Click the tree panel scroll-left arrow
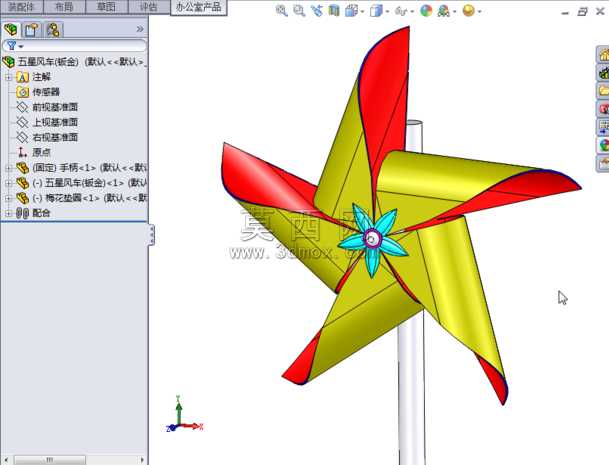Image resolution: width=609 pixels, height=465 pixels. [5, 460]
